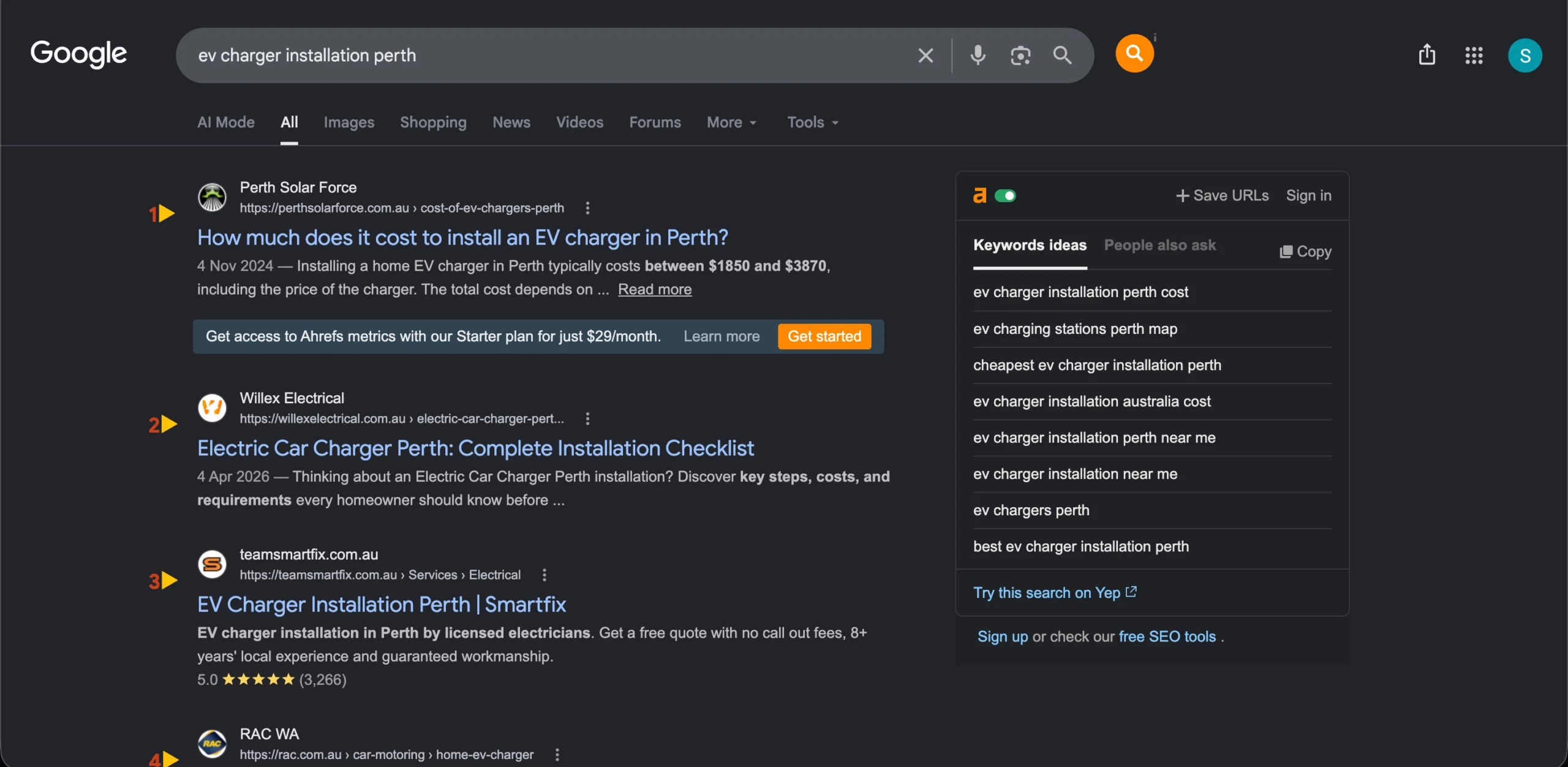Screen dimensions: 1568x767
Task: Select the Keywords ideas tab
Action: pos(1030,246)
